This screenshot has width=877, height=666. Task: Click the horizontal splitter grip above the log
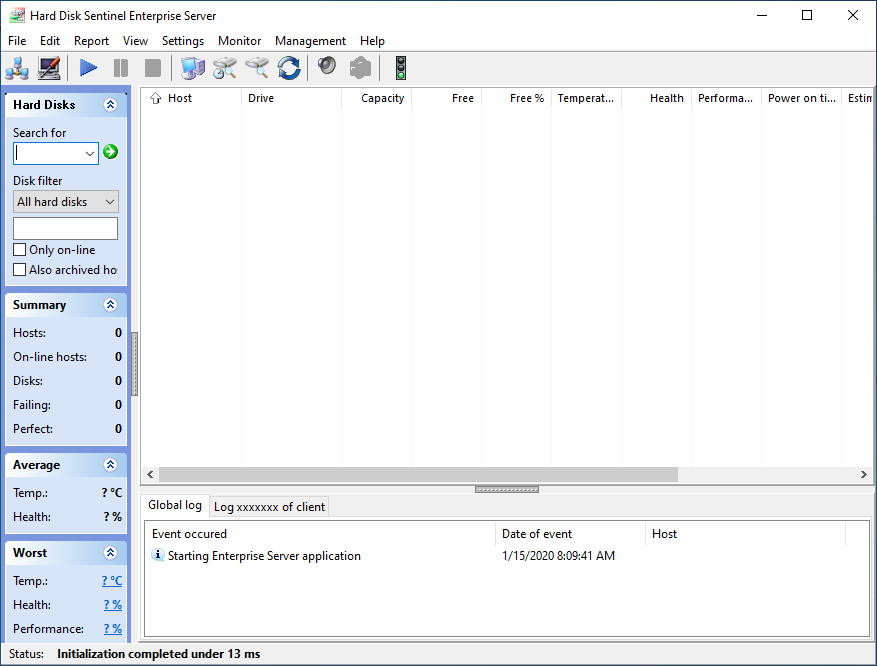coord(507,489)
